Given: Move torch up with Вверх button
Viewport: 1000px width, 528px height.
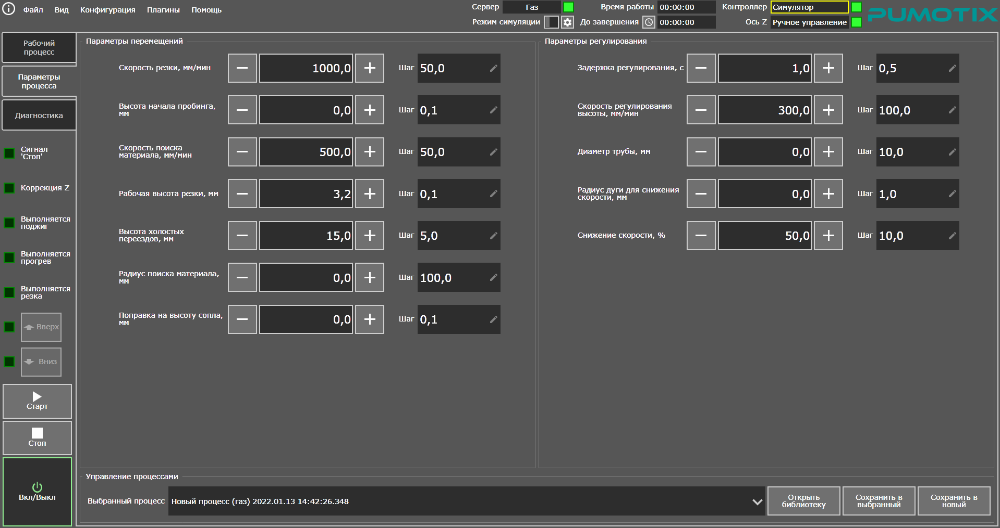Looking at the screenshot, I should (41, 327).
